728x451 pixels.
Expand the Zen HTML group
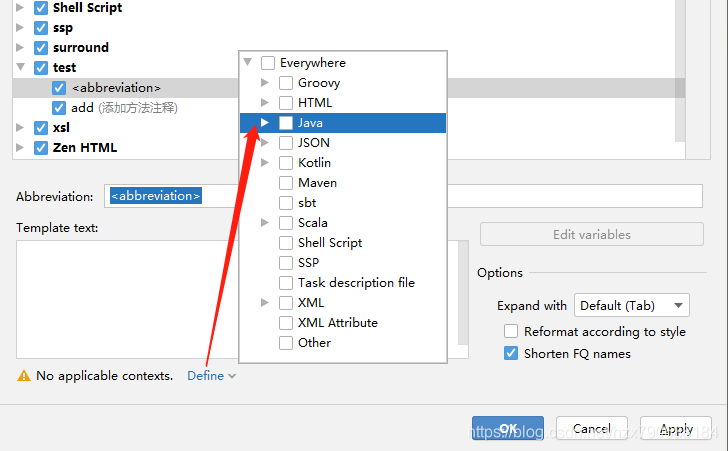point(20,148)
